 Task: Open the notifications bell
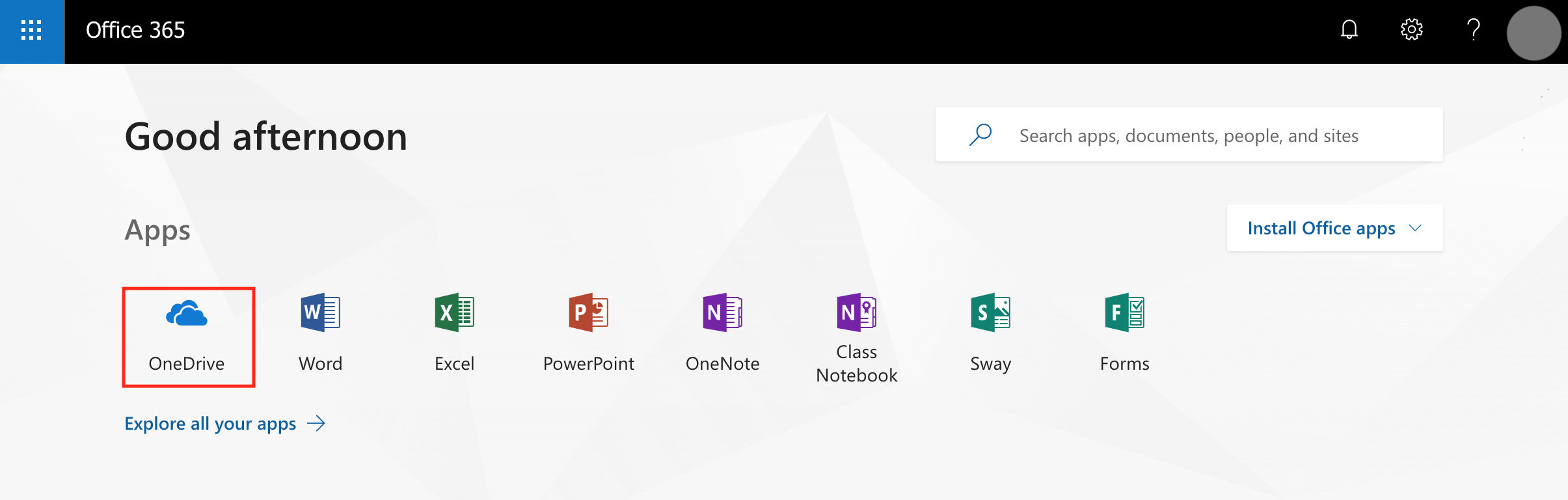click(x=1349, y=30)
